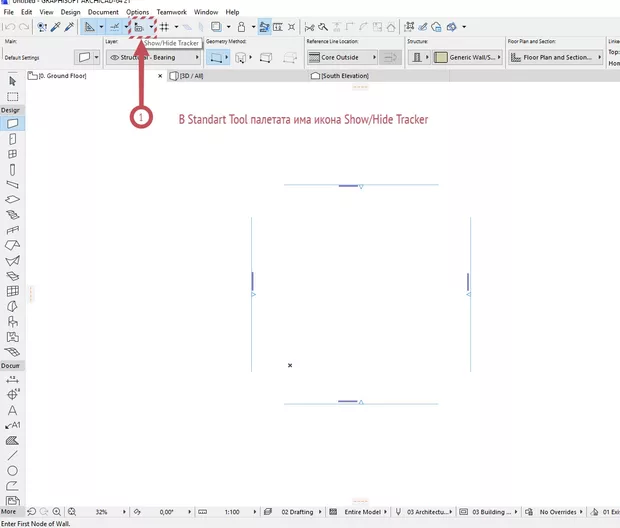This screenshot has height=528, width=620.
Task: Toggle the Grid Snap button
Action: (164, 27)
